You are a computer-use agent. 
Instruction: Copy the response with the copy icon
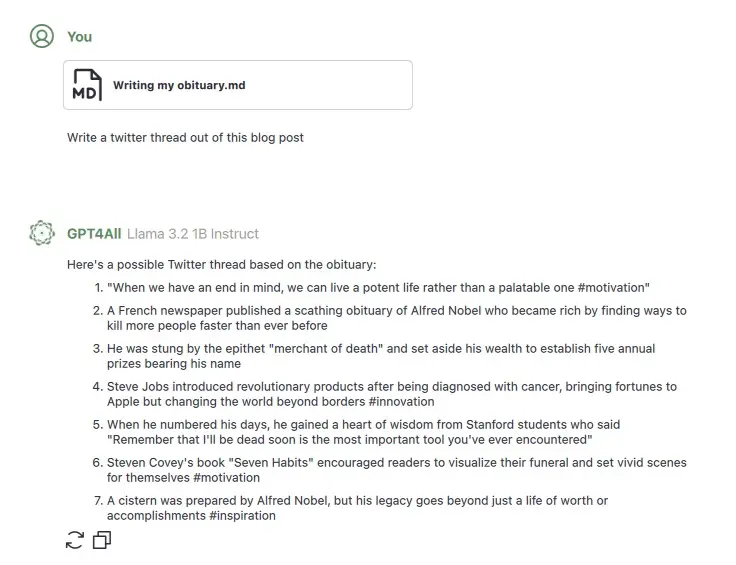pos(102,541)
